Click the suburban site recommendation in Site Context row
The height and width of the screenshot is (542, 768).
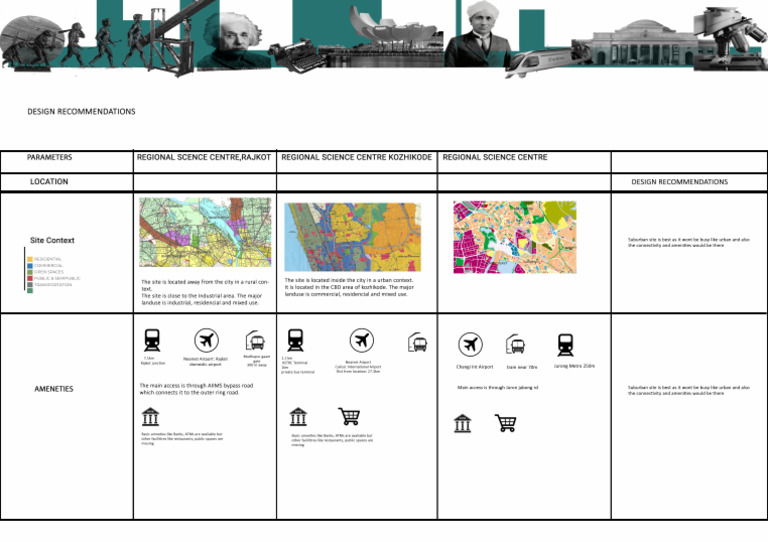pos(689,242)
